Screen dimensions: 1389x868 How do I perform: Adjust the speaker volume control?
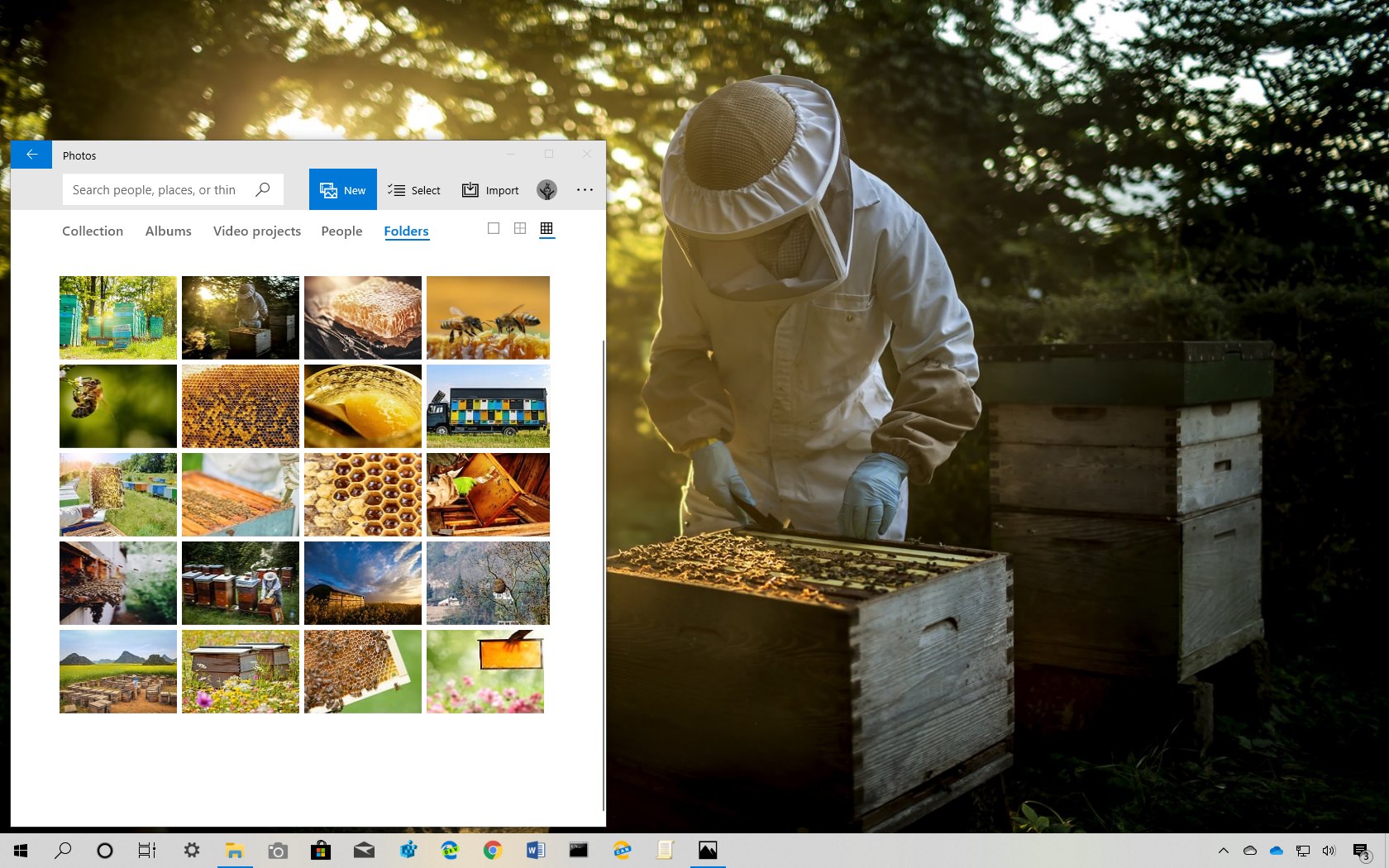pyautogui.click(x=1330, y=850)
